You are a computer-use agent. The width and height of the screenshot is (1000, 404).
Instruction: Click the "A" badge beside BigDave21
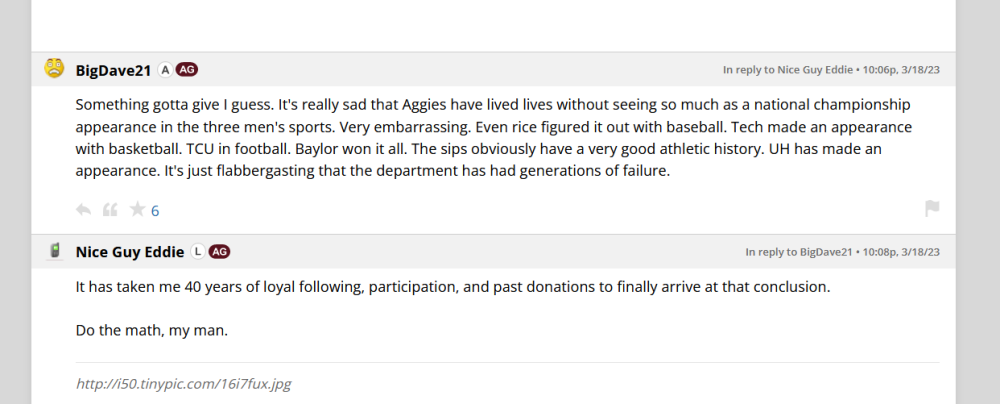tap(165, 70)
